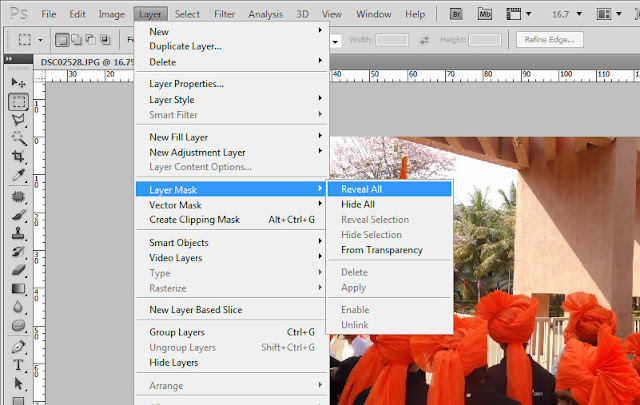This screenshot has width=640, height=405.
Task: Select the Path Selection tool
Action: click(x=18, y=384)
